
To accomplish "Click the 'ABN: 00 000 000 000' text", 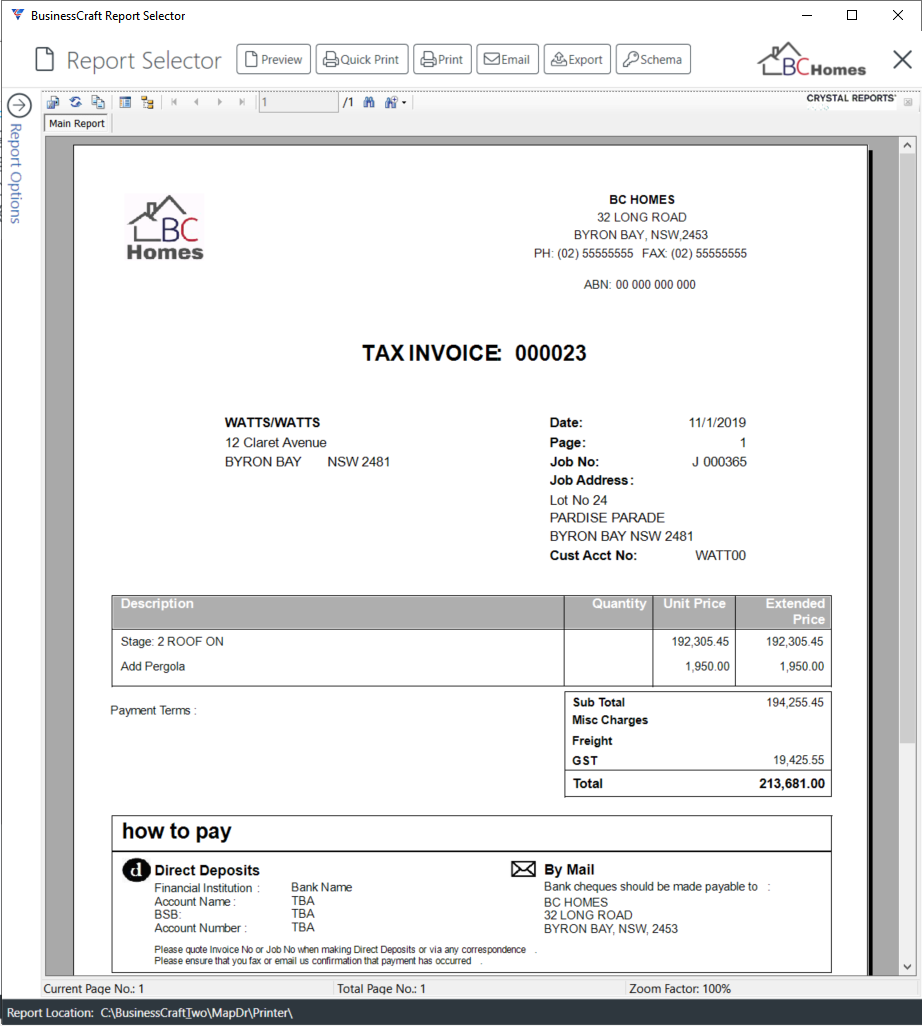I will [639, 285].
